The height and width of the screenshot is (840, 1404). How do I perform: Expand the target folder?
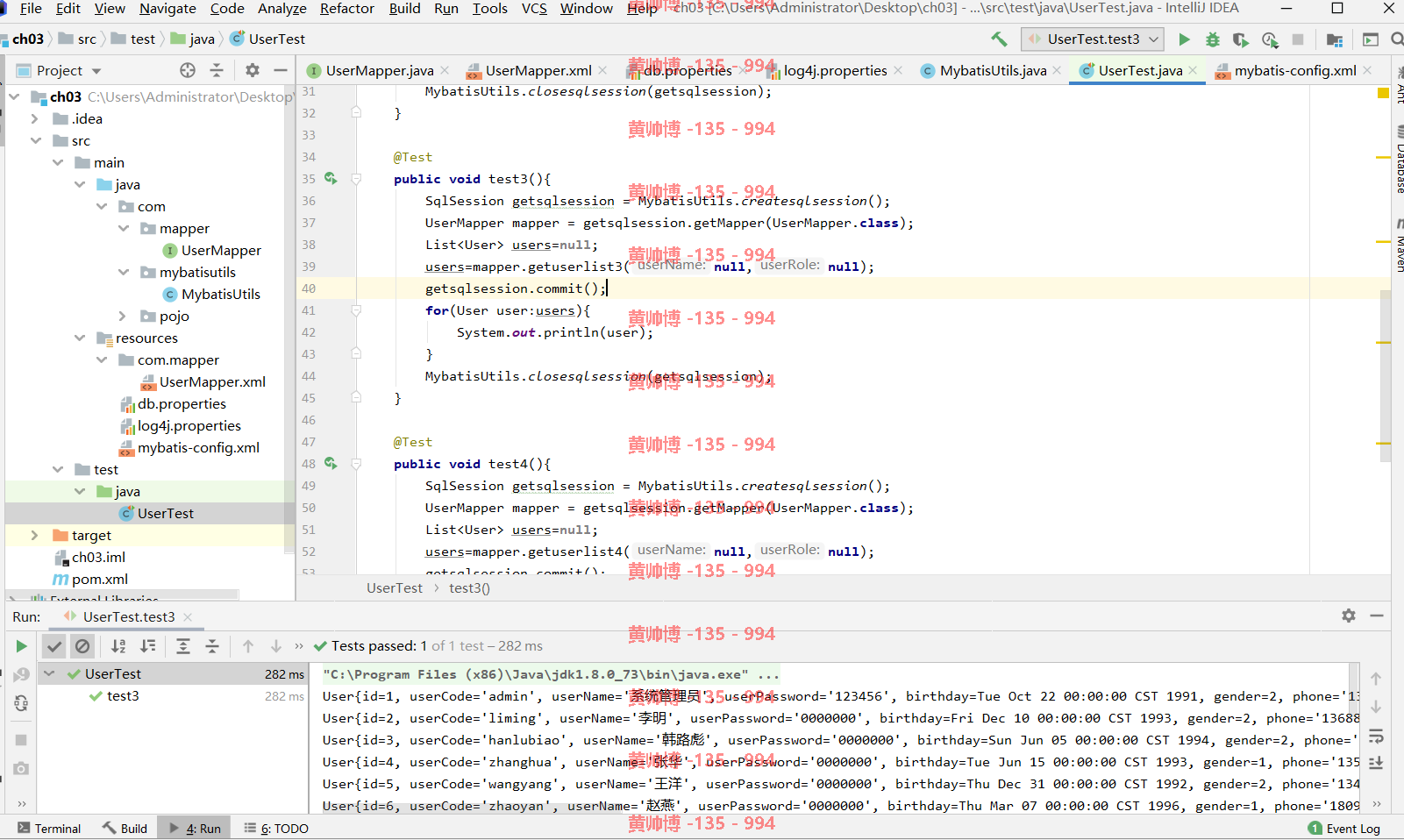click(x=35, y=535)
